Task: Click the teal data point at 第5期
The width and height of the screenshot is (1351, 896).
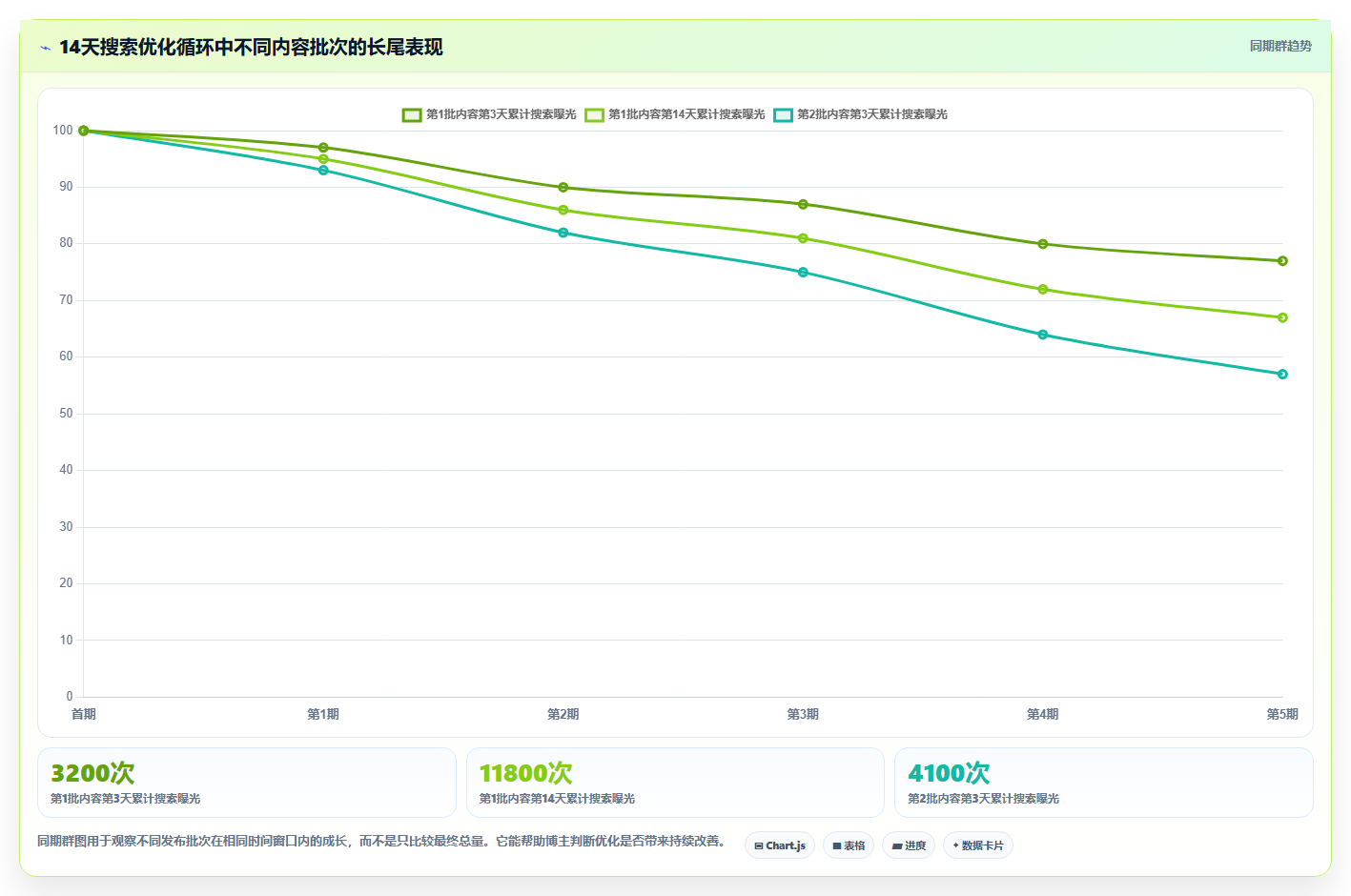Action: pyautogui.click(x=1282, y=375)
